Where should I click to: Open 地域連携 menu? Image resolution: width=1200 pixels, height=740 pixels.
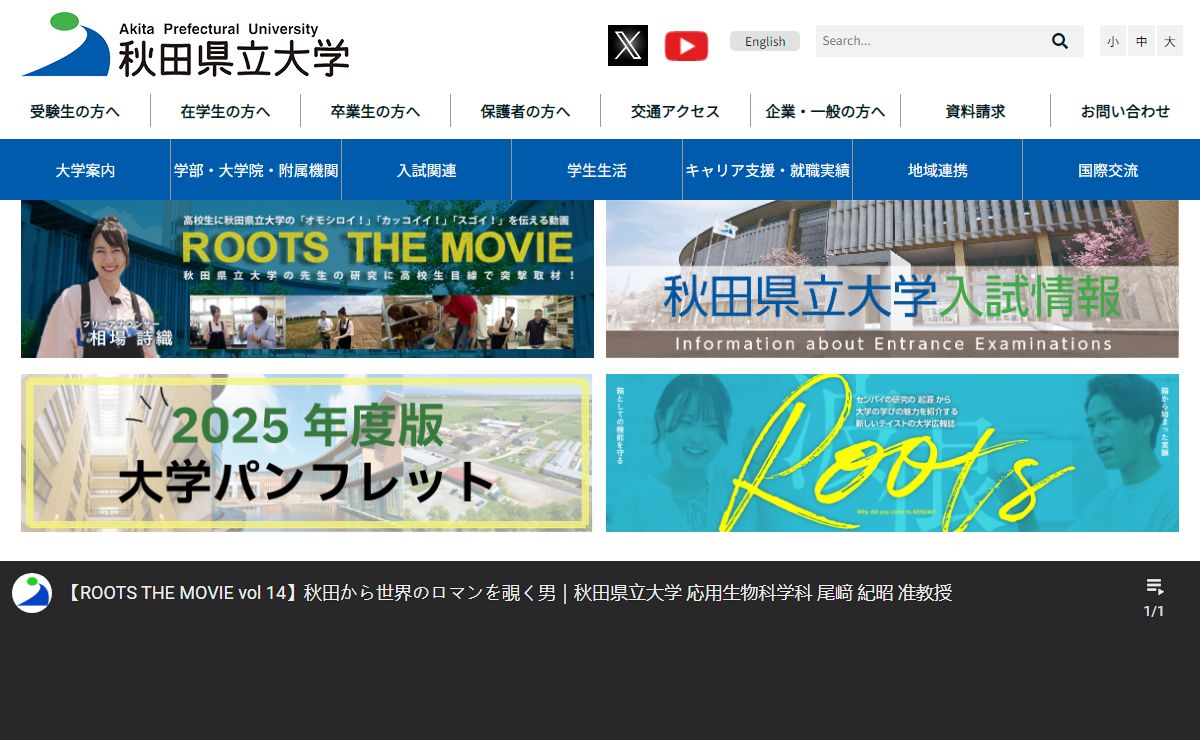[x=938, y=170]
